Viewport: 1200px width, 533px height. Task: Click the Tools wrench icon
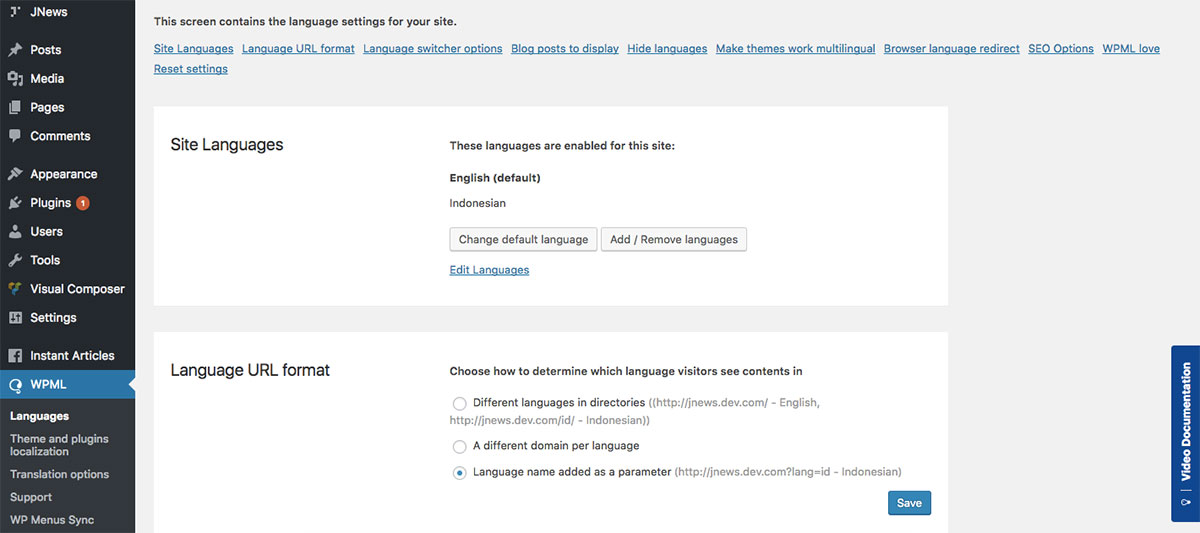15,260
